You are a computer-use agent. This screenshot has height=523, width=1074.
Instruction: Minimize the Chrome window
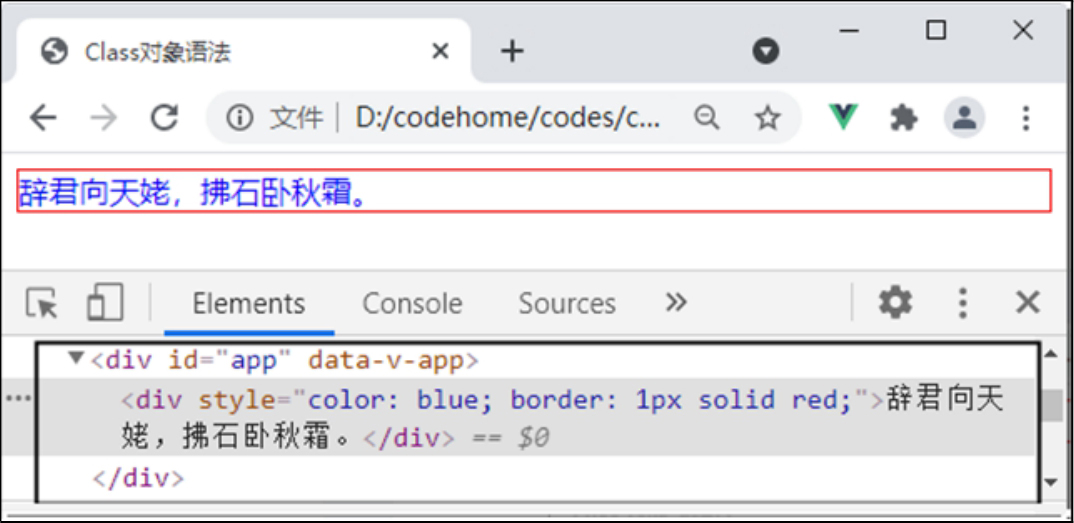pyautogui.click(x=849, y=31)
